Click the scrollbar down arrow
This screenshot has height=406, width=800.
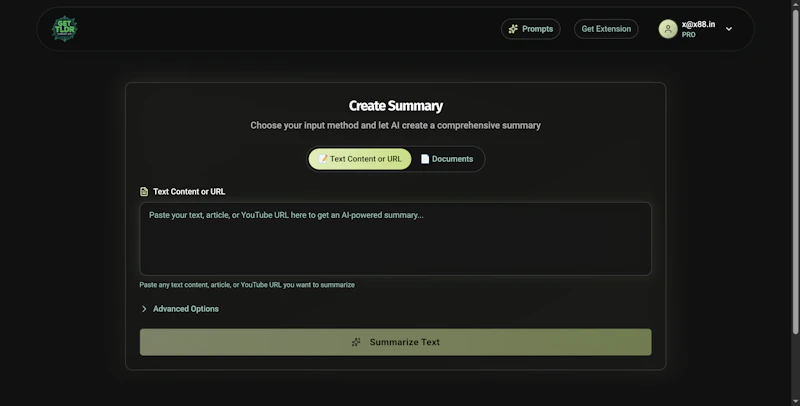(795, 401)
